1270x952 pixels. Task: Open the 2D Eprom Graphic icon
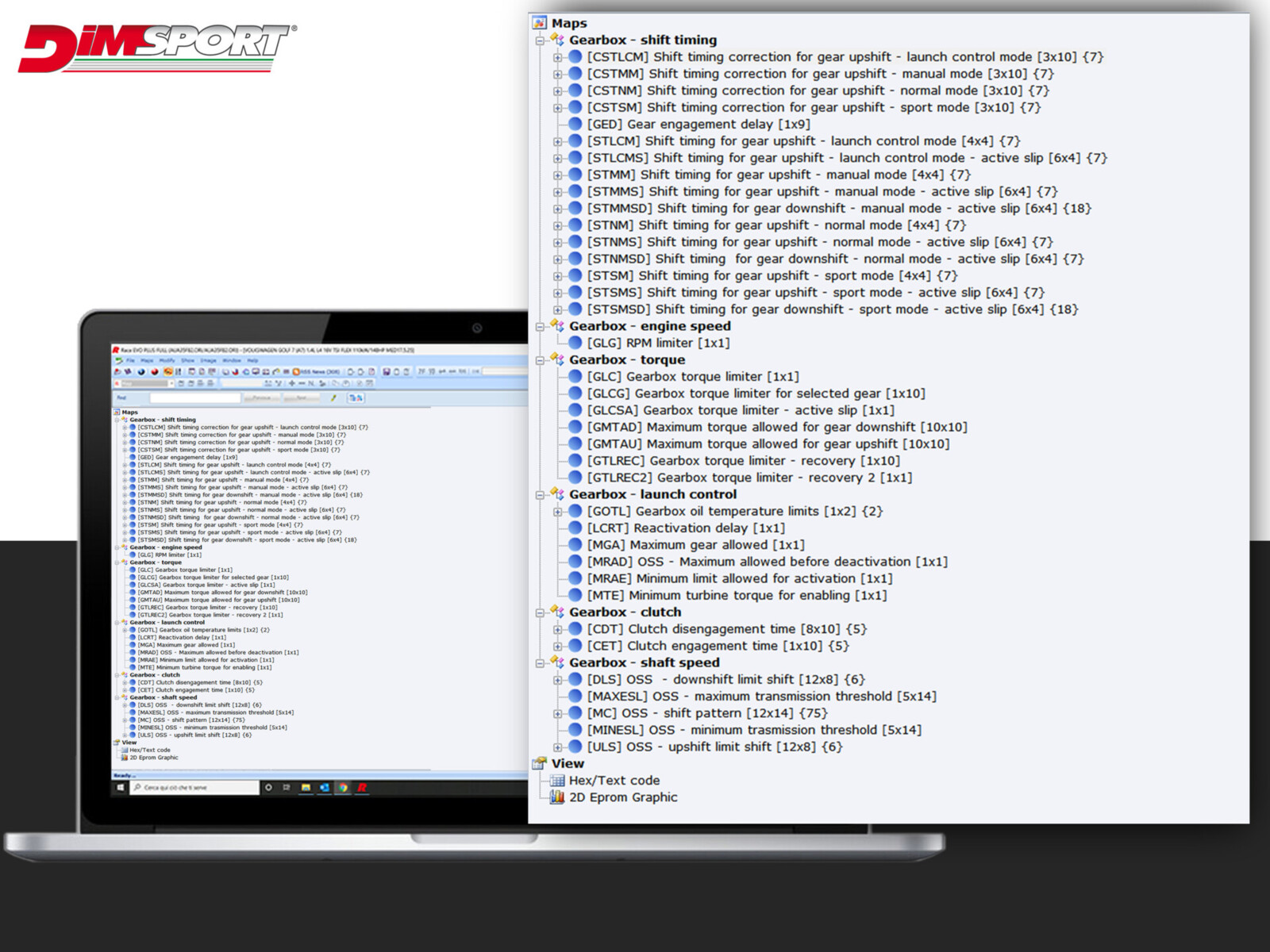click(x=557, y=797)
